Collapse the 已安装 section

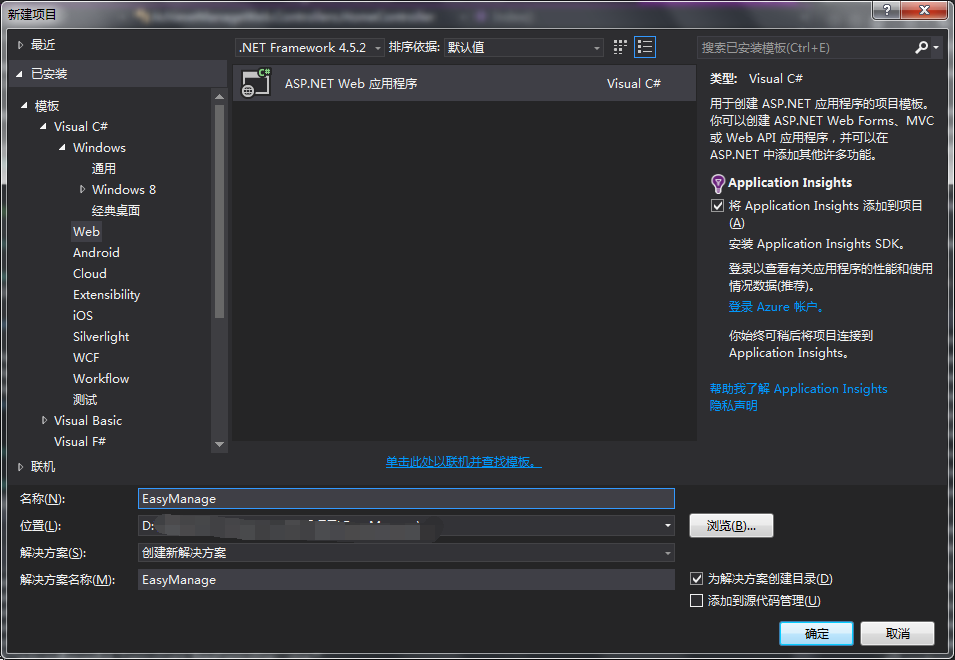pos(20,74)
